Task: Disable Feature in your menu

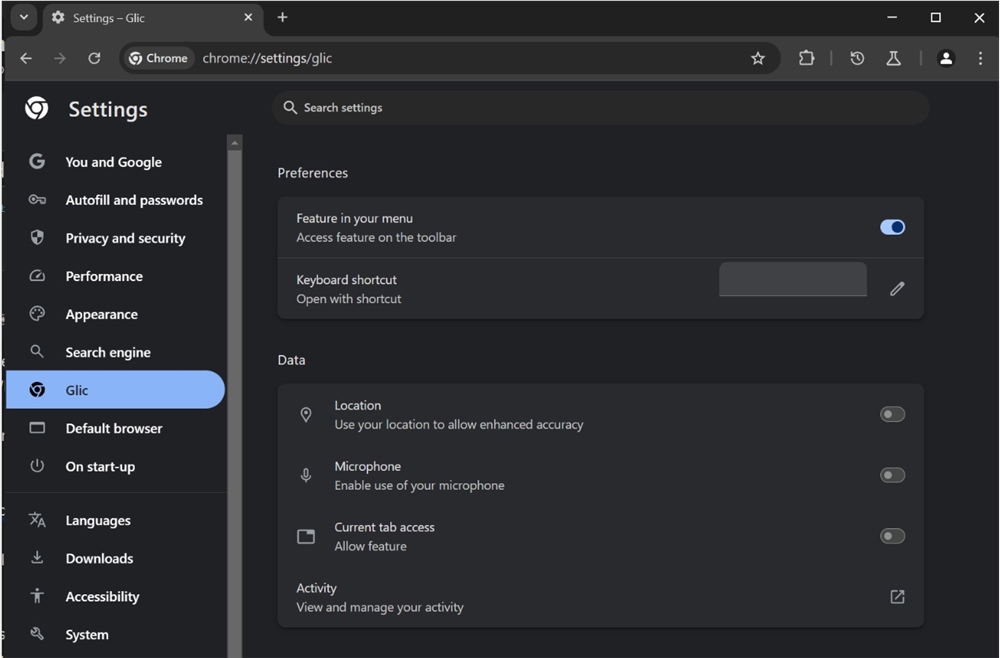Action: point(892,227)
